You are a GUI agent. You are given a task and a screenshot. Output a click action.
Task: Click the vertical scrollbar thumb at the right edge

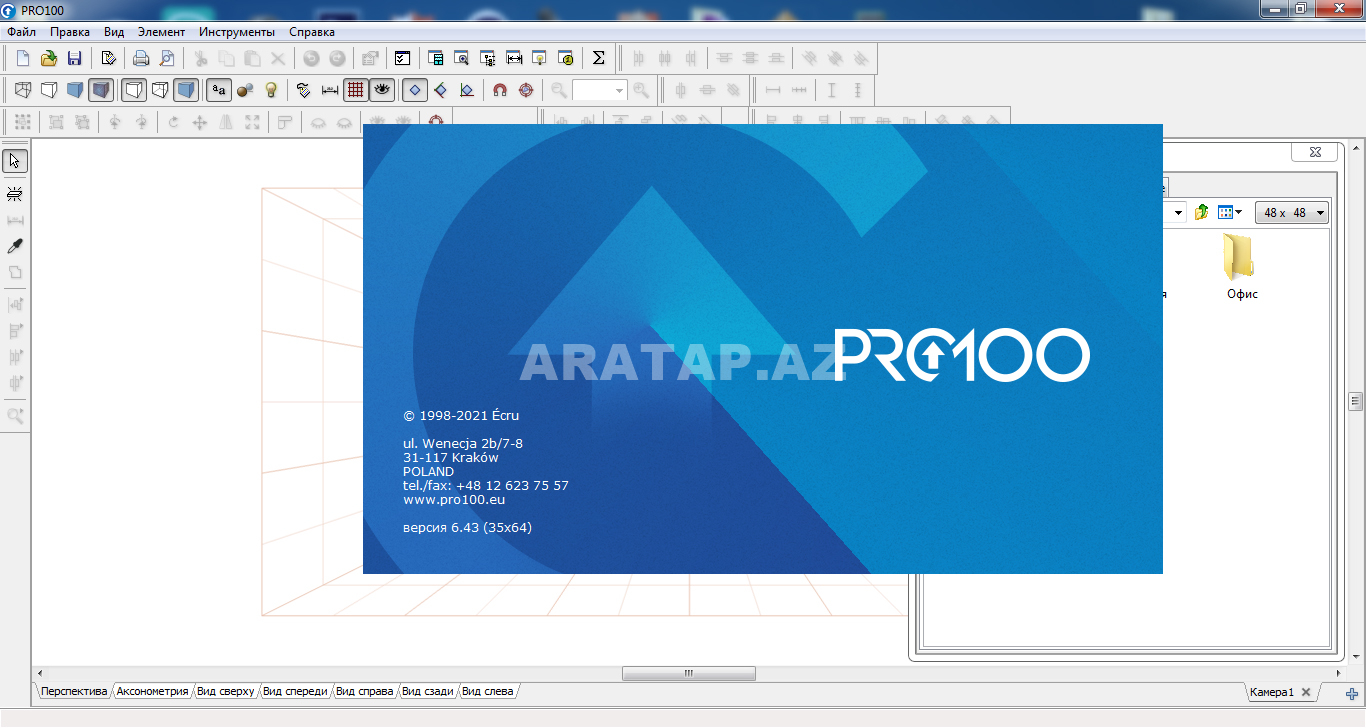pos(1356,401)
